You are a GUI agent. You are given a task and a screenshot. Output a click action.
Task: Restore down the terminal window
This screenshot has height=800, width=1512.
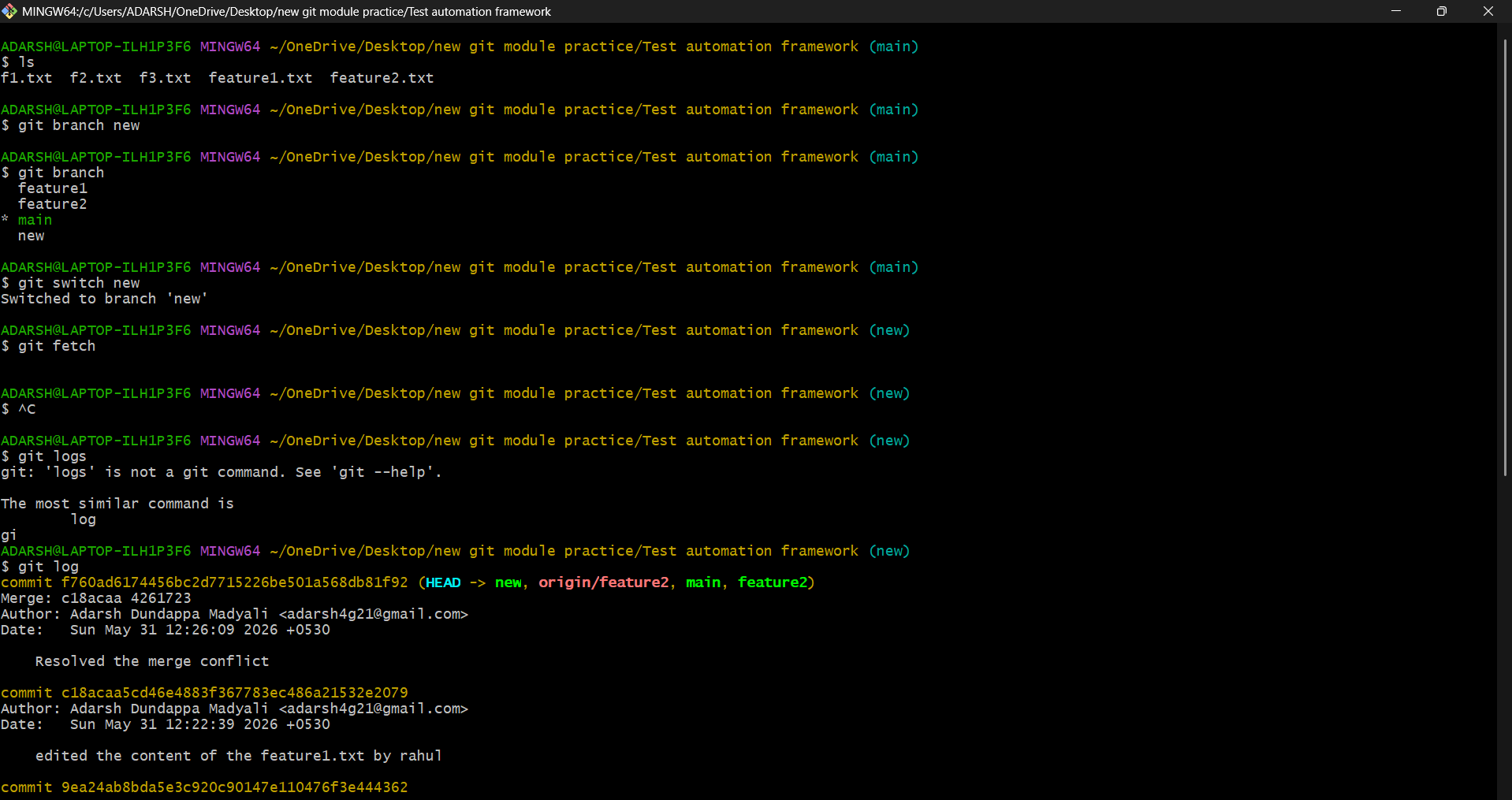(x=1442, y=11)
